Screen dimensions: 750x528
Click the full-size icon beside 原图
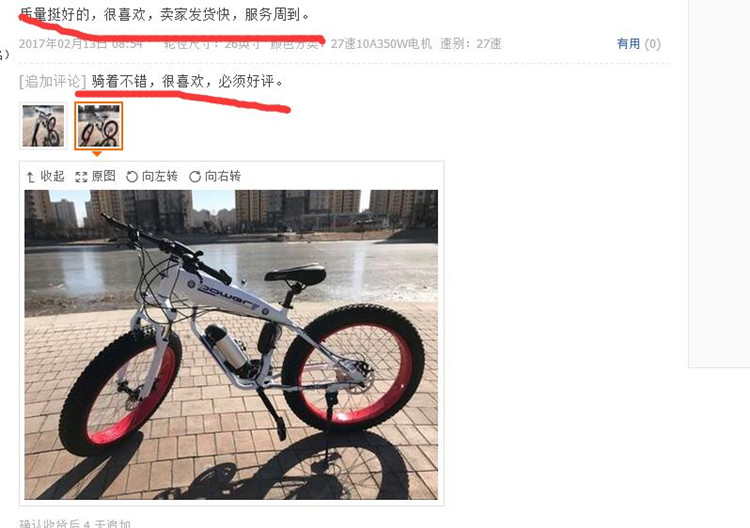(x=81, y=177)
